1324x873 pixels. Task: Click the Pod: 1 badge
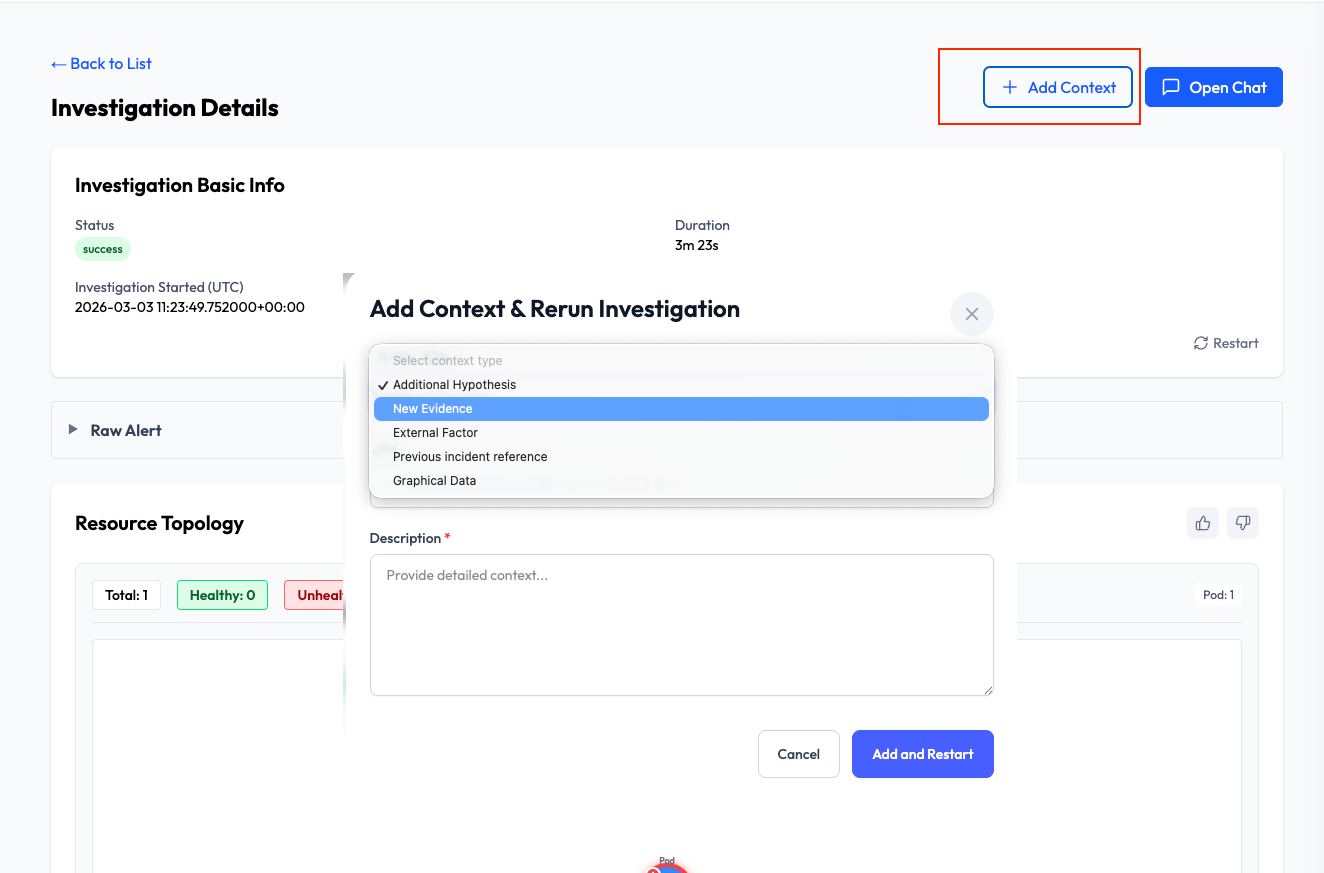(x=1217, y=595)
